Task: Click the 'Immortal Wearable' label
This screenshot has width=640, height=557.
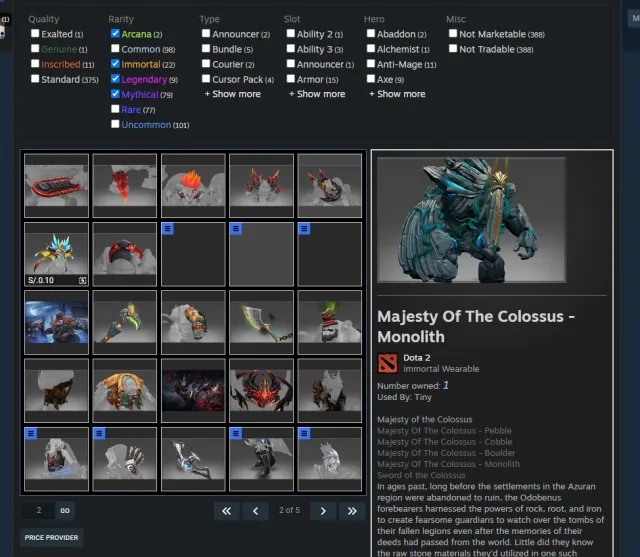Action: (x=441, y=369)
